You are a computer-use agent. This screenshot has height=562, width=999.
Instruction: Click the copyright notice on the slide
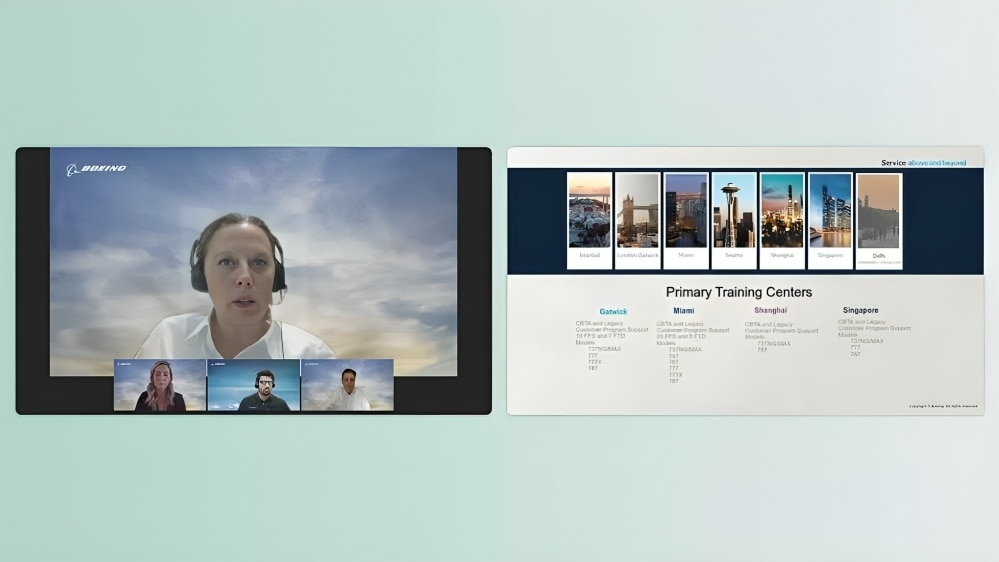(x=943, y=406)
